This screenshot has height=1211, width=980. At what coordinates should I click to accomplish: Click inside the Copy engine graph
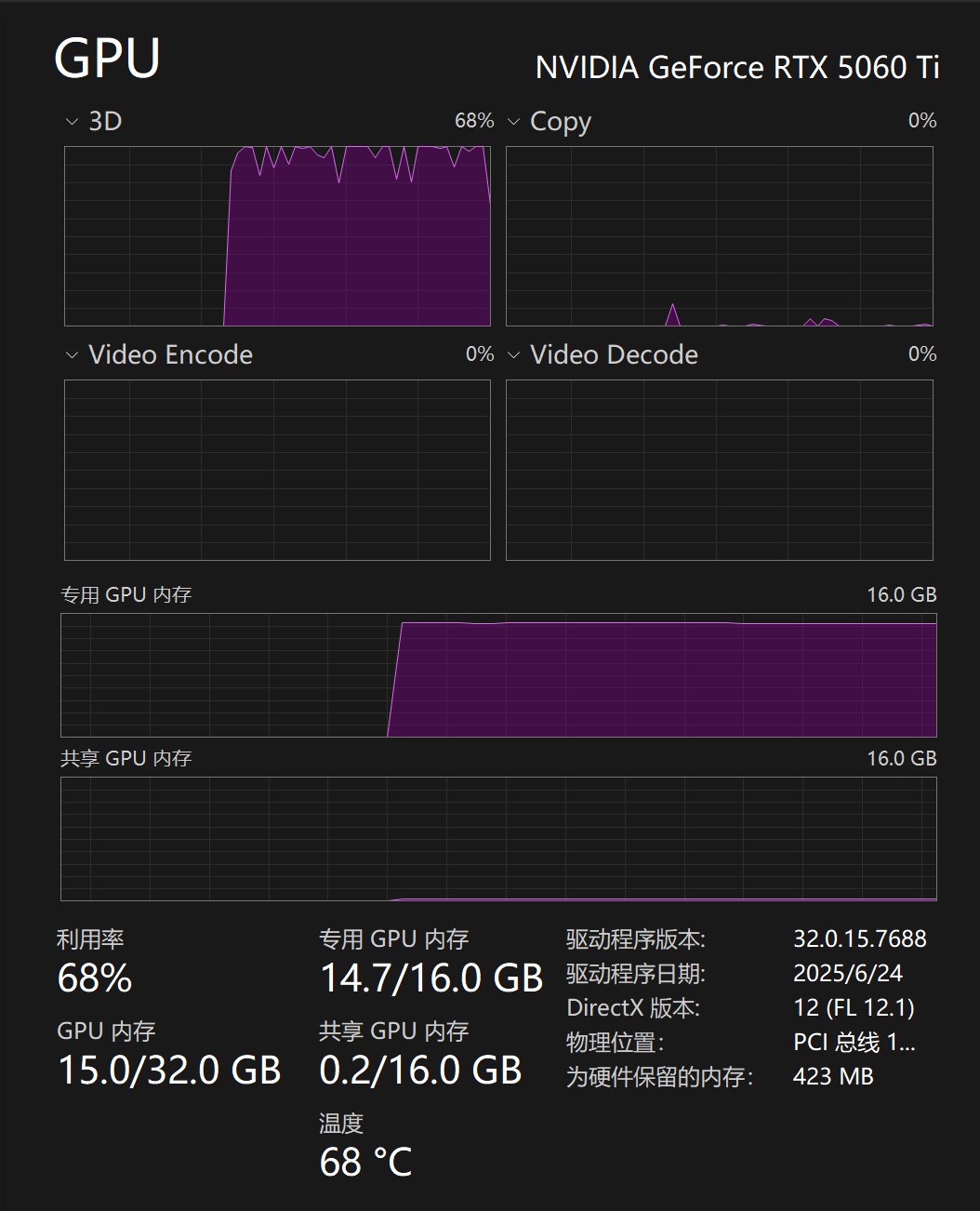point(719,236)
